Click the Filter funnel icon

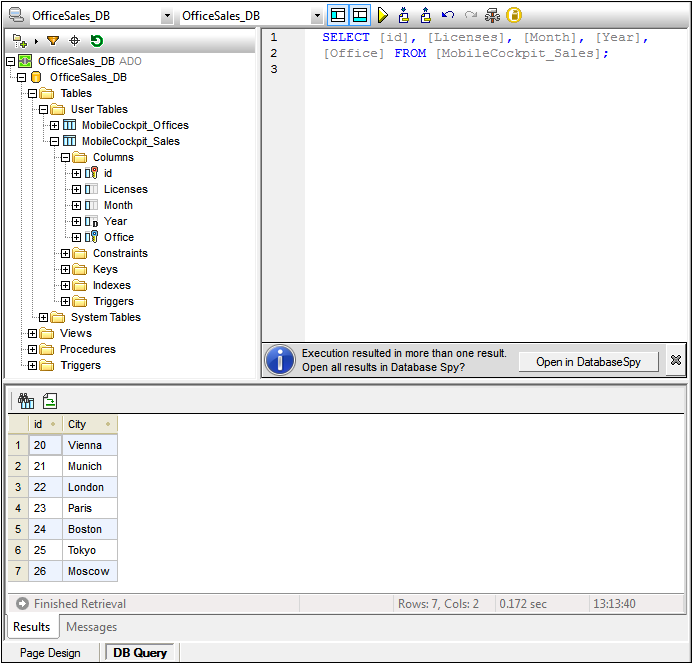tap(53, 41)
